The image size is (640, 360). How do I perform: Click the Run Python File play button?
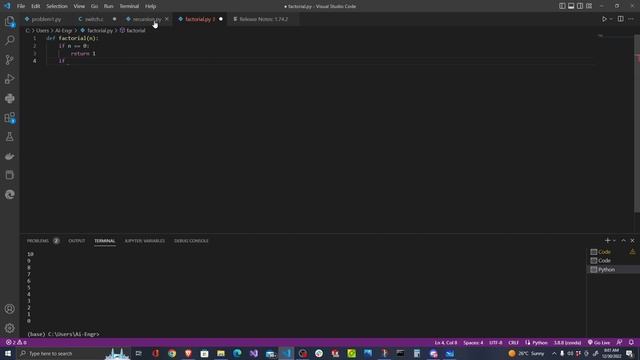click(x=604, y=19)
